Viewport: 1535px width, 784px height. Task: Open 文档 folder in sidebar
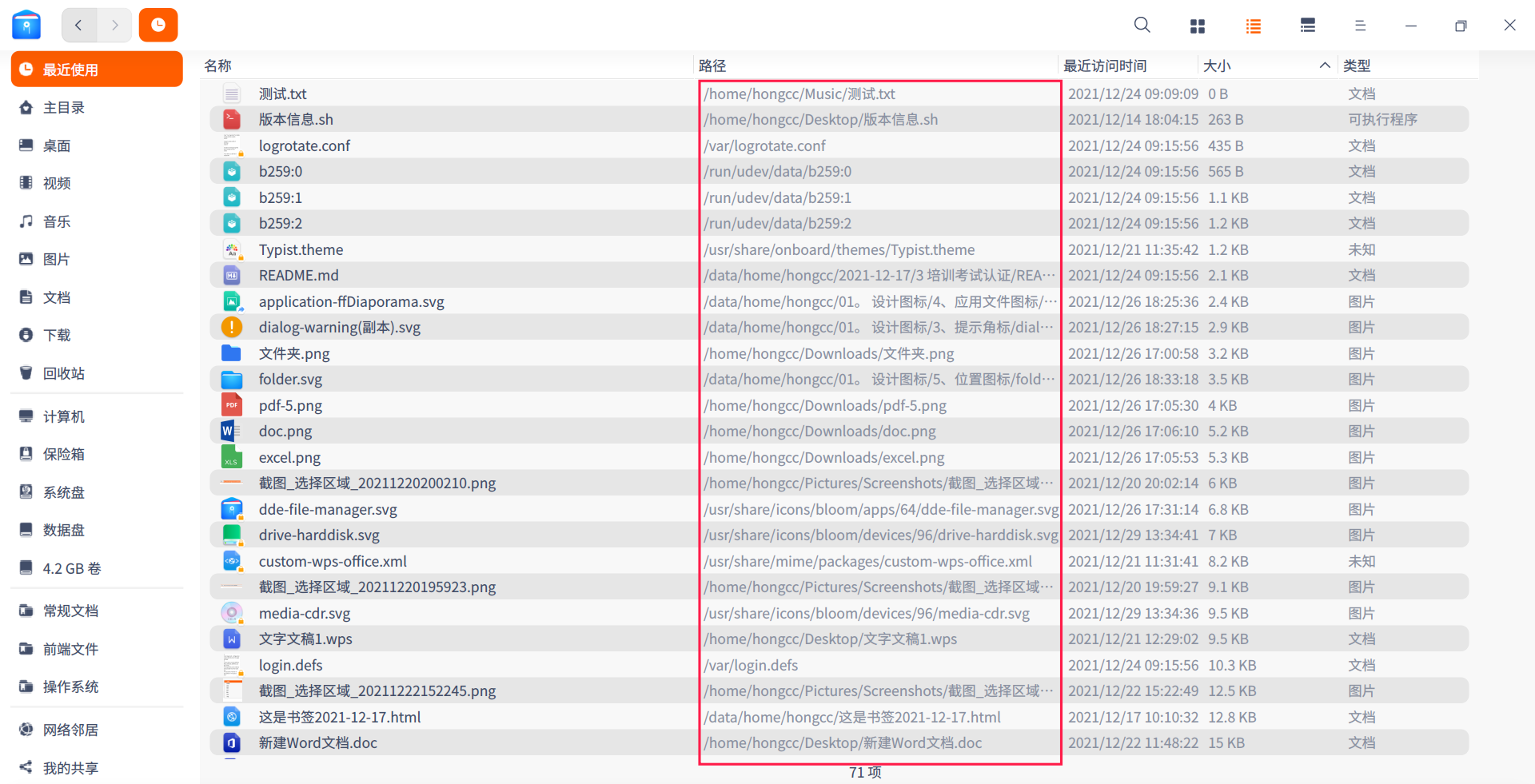97,297
